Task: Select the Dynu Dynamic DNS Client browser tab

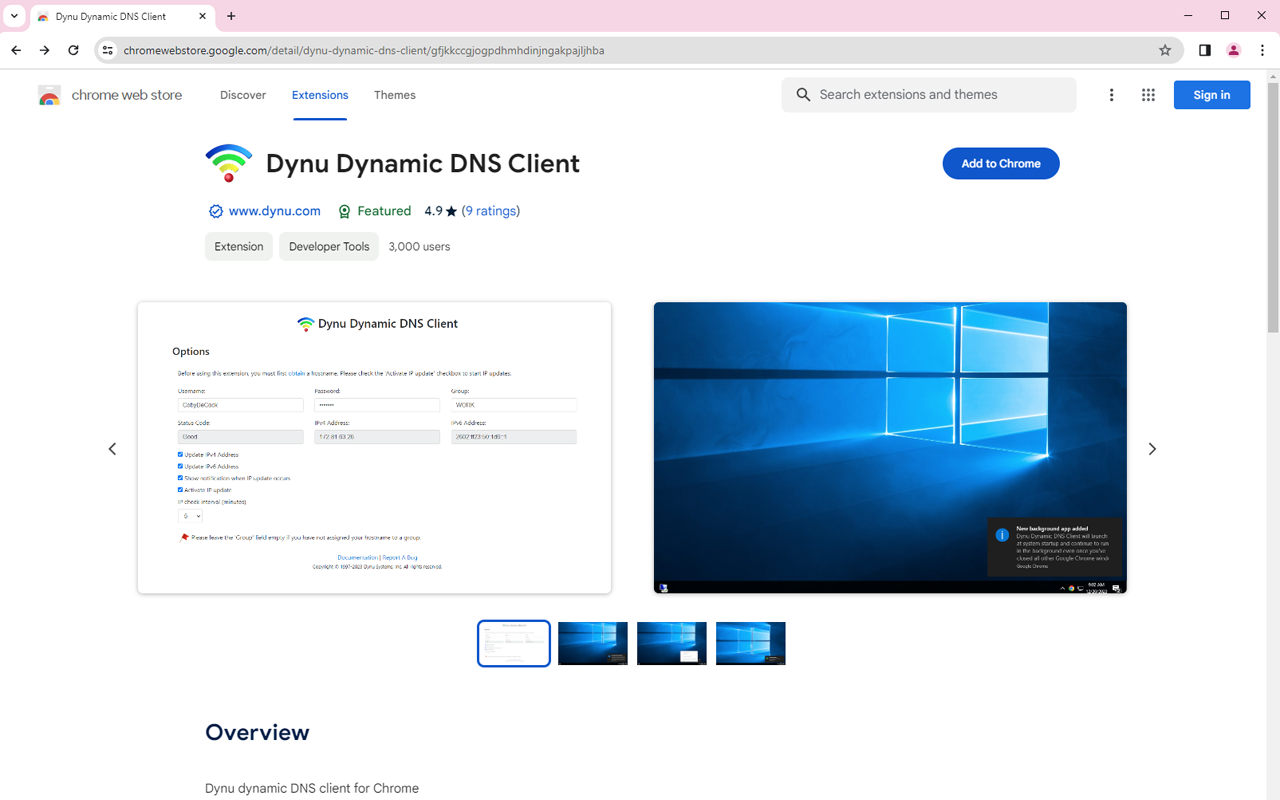Action: tap(122, 16)
